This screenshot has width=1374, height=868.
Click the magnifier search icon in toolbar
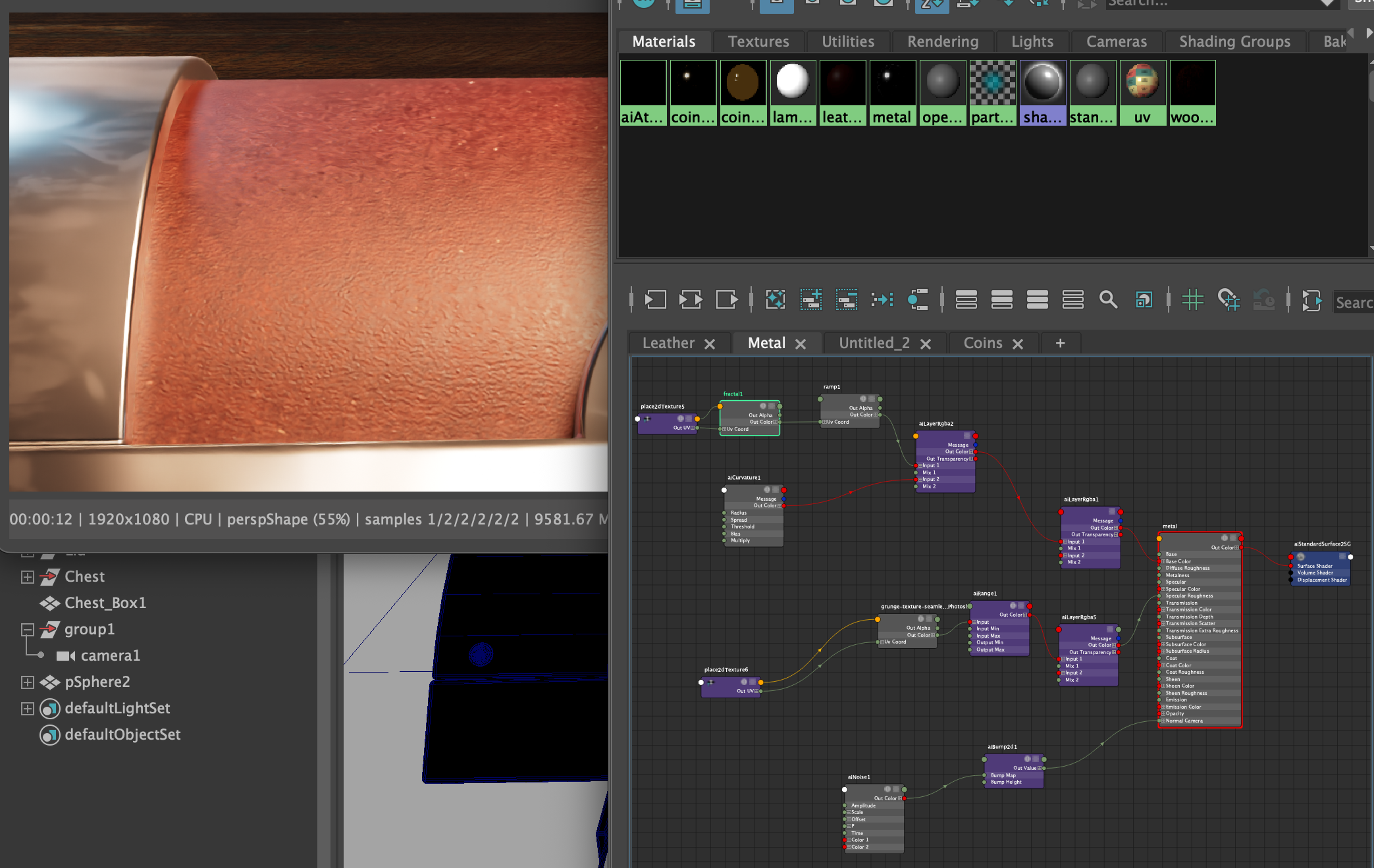pyautogui.click(x=1108, y=300)
